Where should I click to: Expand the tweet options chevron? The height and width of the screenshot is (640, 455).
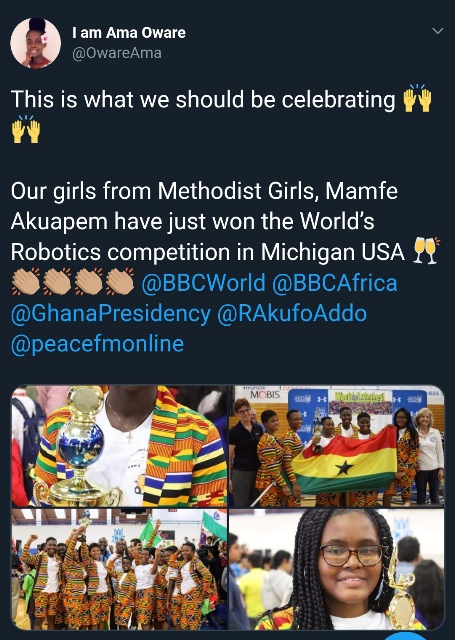pos(437,31)
